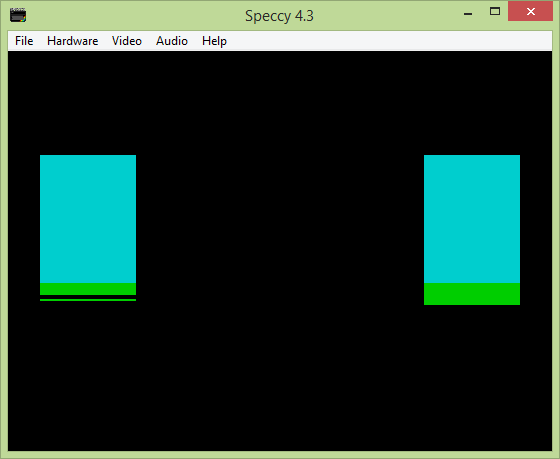Open the Help menu

[214, 41]
